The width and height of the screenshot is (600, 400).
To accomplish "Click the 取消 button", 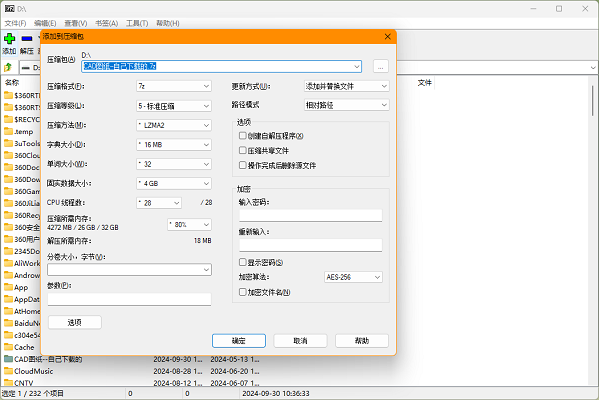I will tap(300, 341).
